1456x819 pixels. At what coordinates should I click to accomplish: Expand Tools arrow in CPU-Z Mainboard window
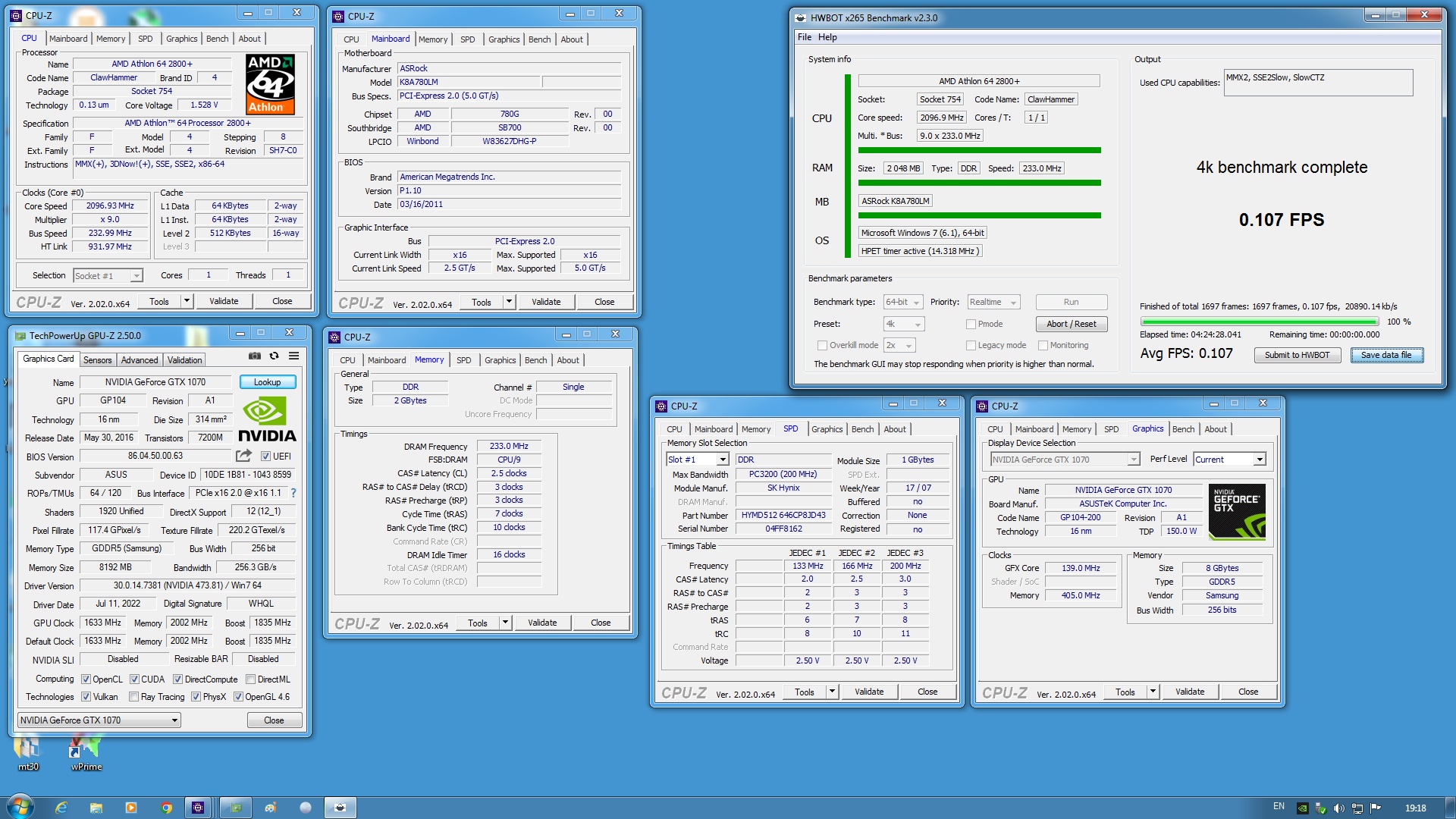[509, 302]
